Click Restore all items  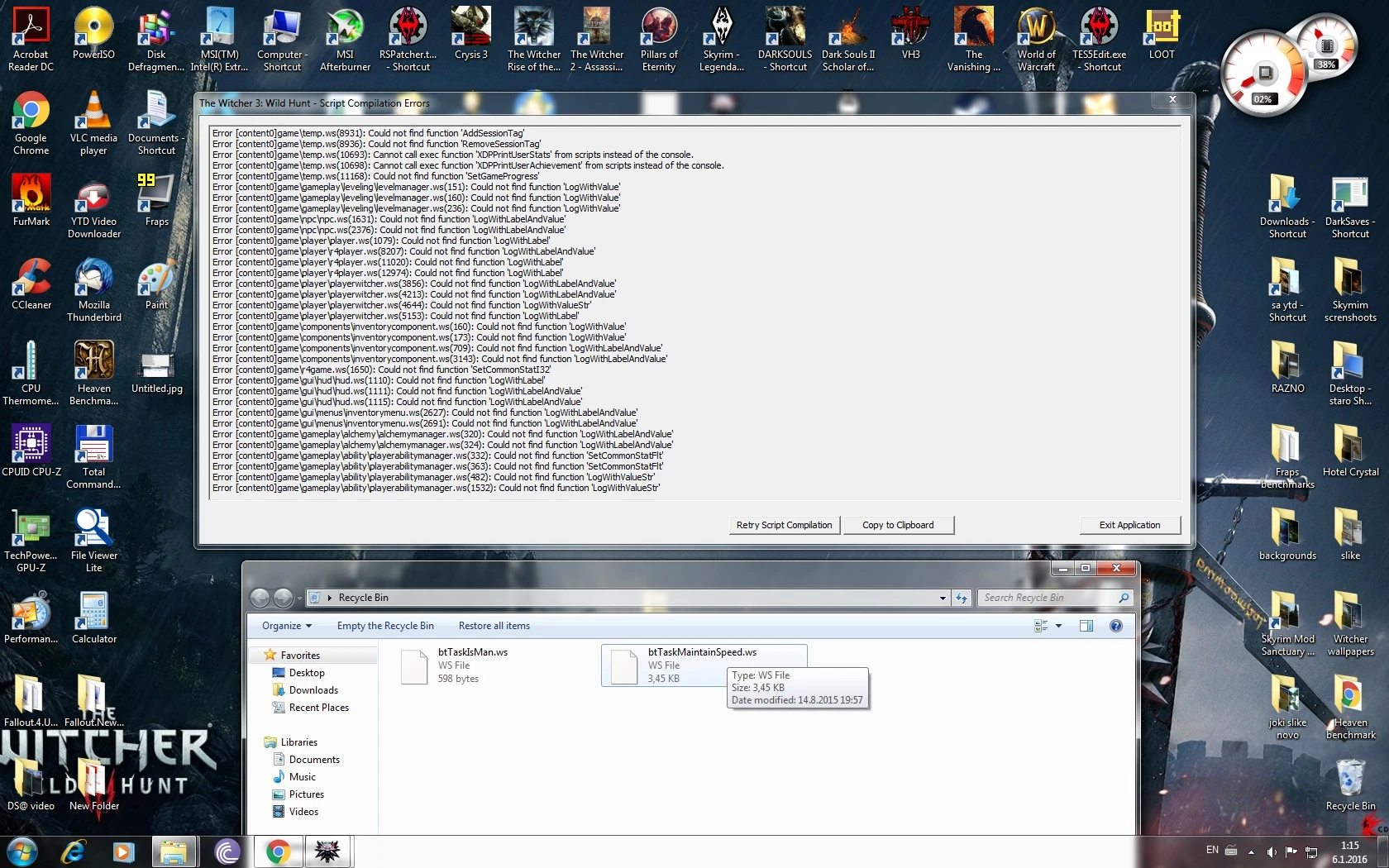click(494, 626)
